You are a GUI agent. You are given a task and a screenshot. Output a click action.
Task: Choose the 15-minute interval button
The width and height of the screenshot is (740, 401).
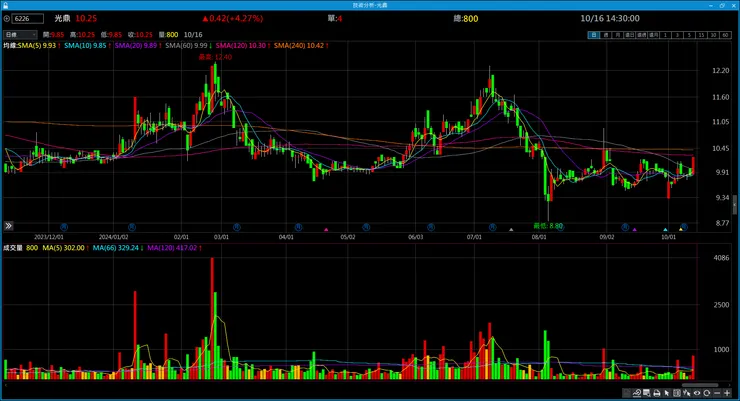(701, 35)
